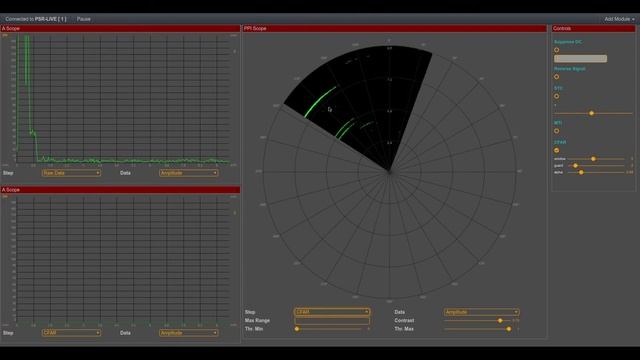Click the CFAR window slider handle

[x=593, y=159]
